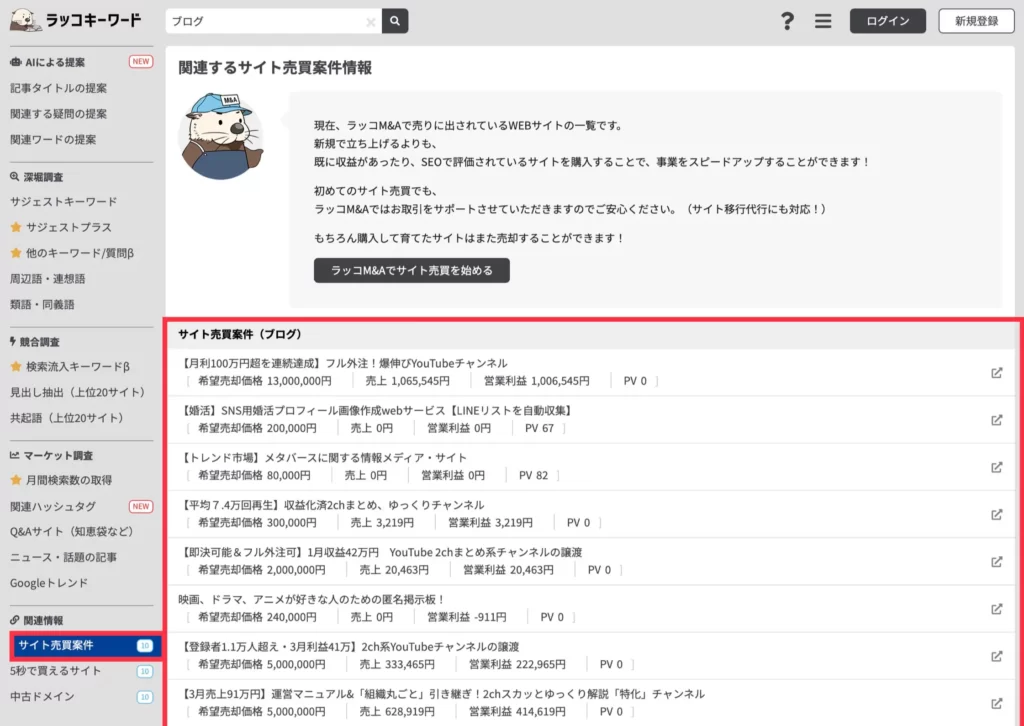This screenshot has width=1024, height=726.
Task: Select 類語・同義語 in sidebar
Action: click(x=42, y=304)
